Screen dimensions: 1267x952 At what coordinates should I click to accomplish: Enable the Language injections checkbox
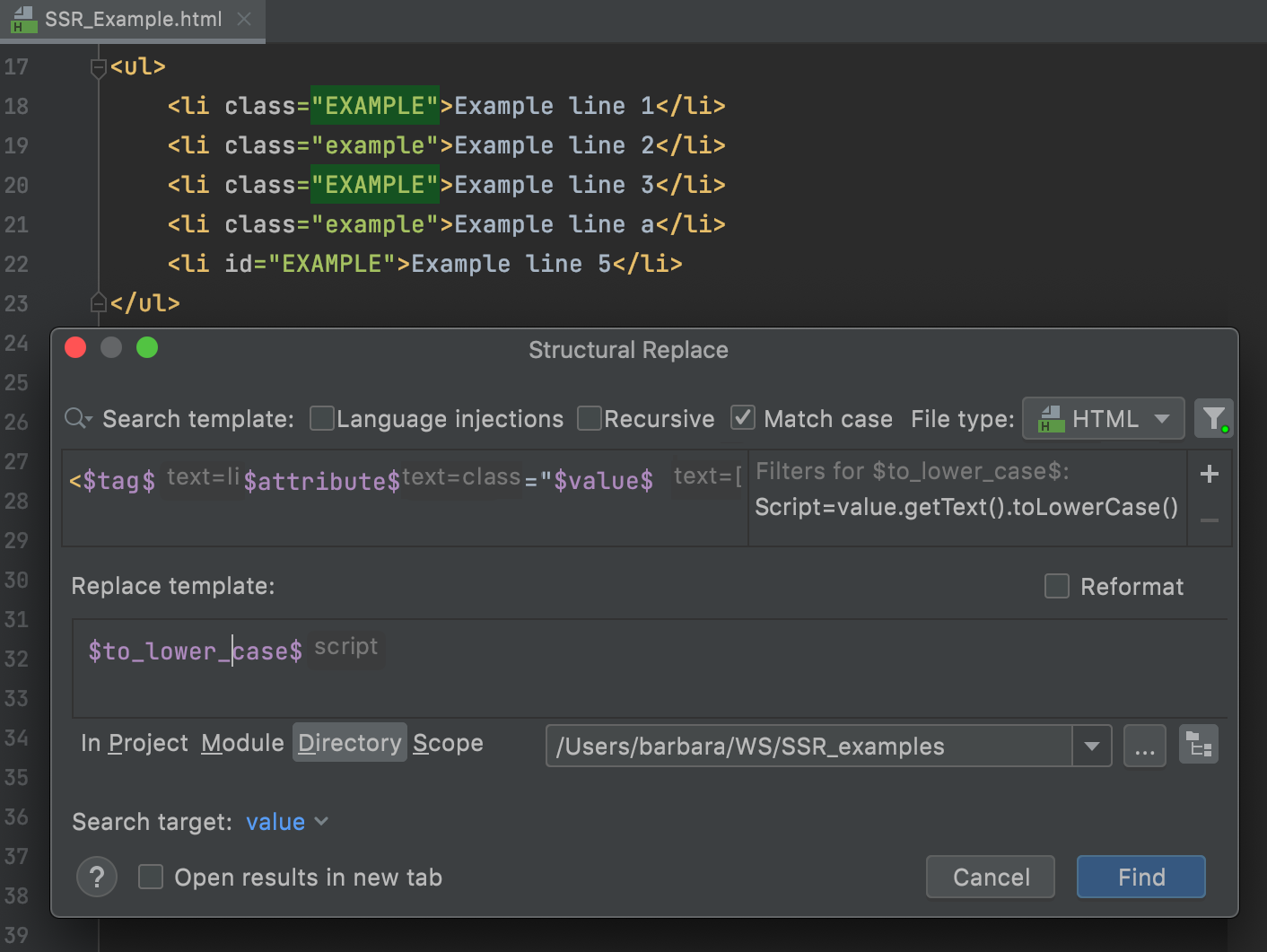pyautogui.click(x=321, y=418)
